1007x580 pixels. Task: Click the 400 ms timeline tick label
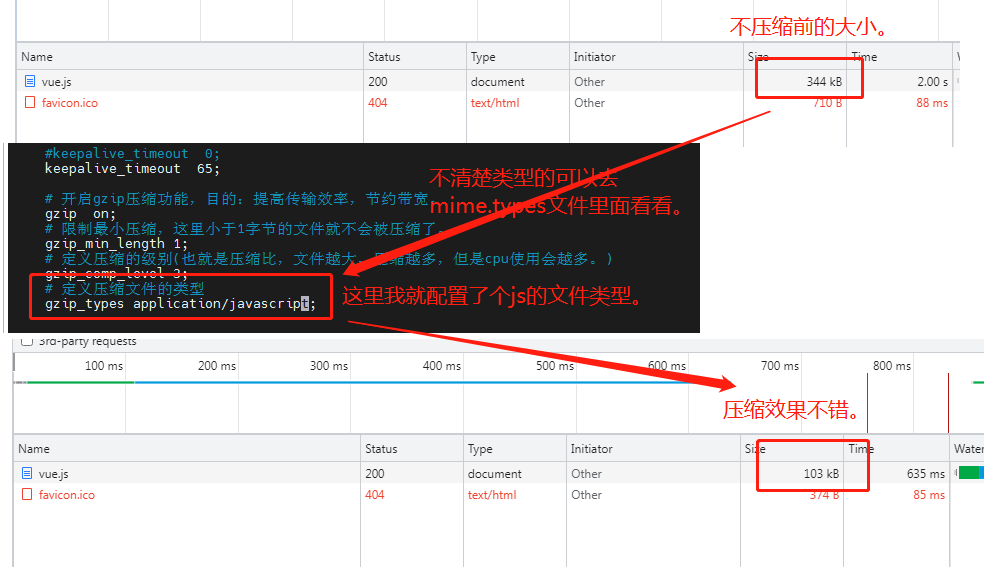(442, 365)
